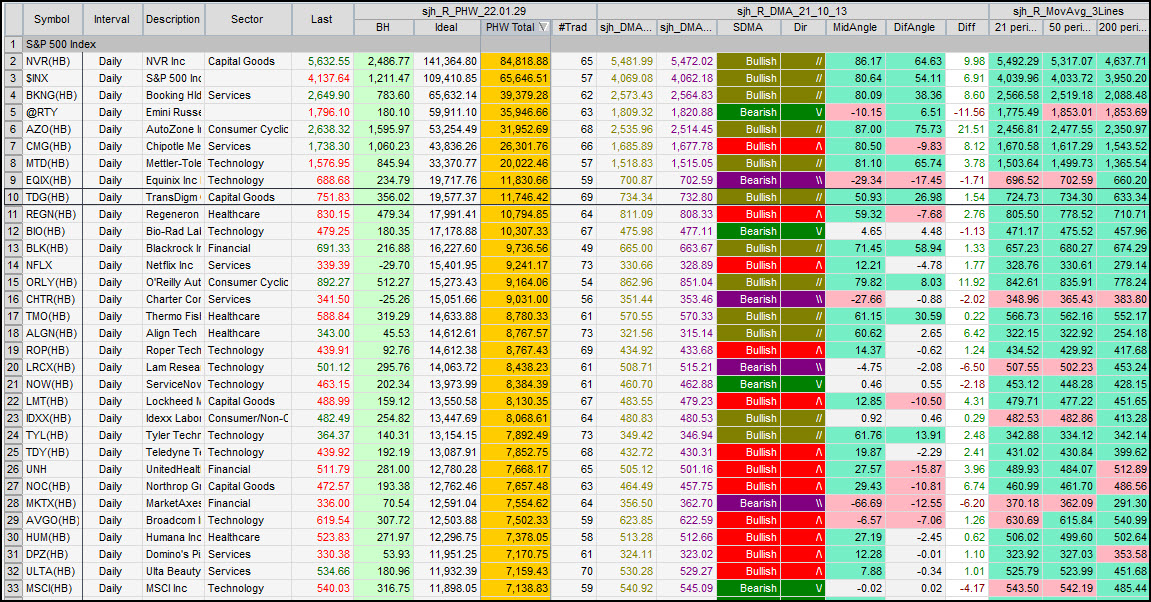Select the sjh_R_PHW_22.01.29 indicator group header

tap(474, 11)
